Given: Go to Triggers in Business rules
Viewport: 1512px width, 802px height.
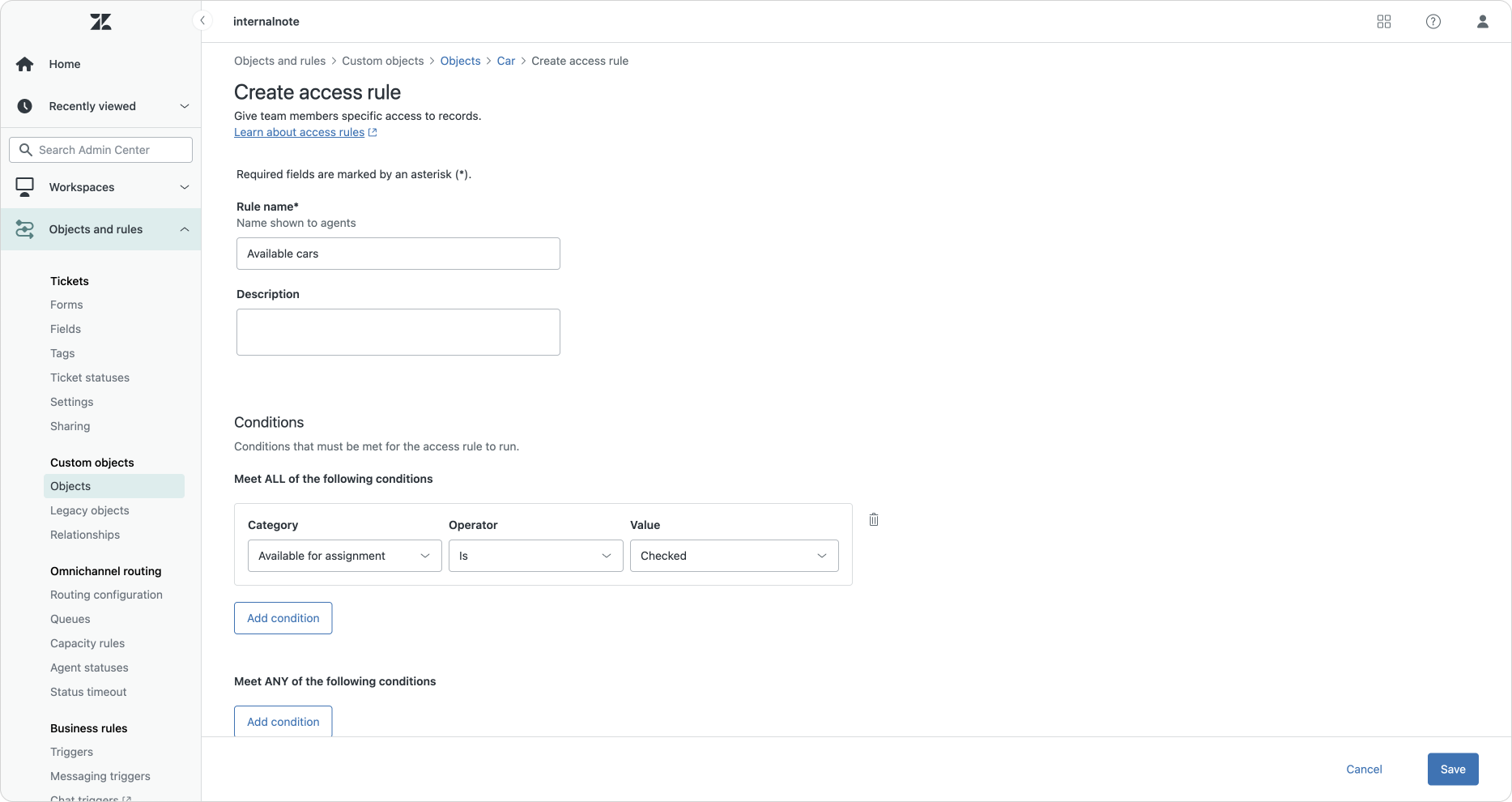Looking at the screenshot, I should 71,752.
